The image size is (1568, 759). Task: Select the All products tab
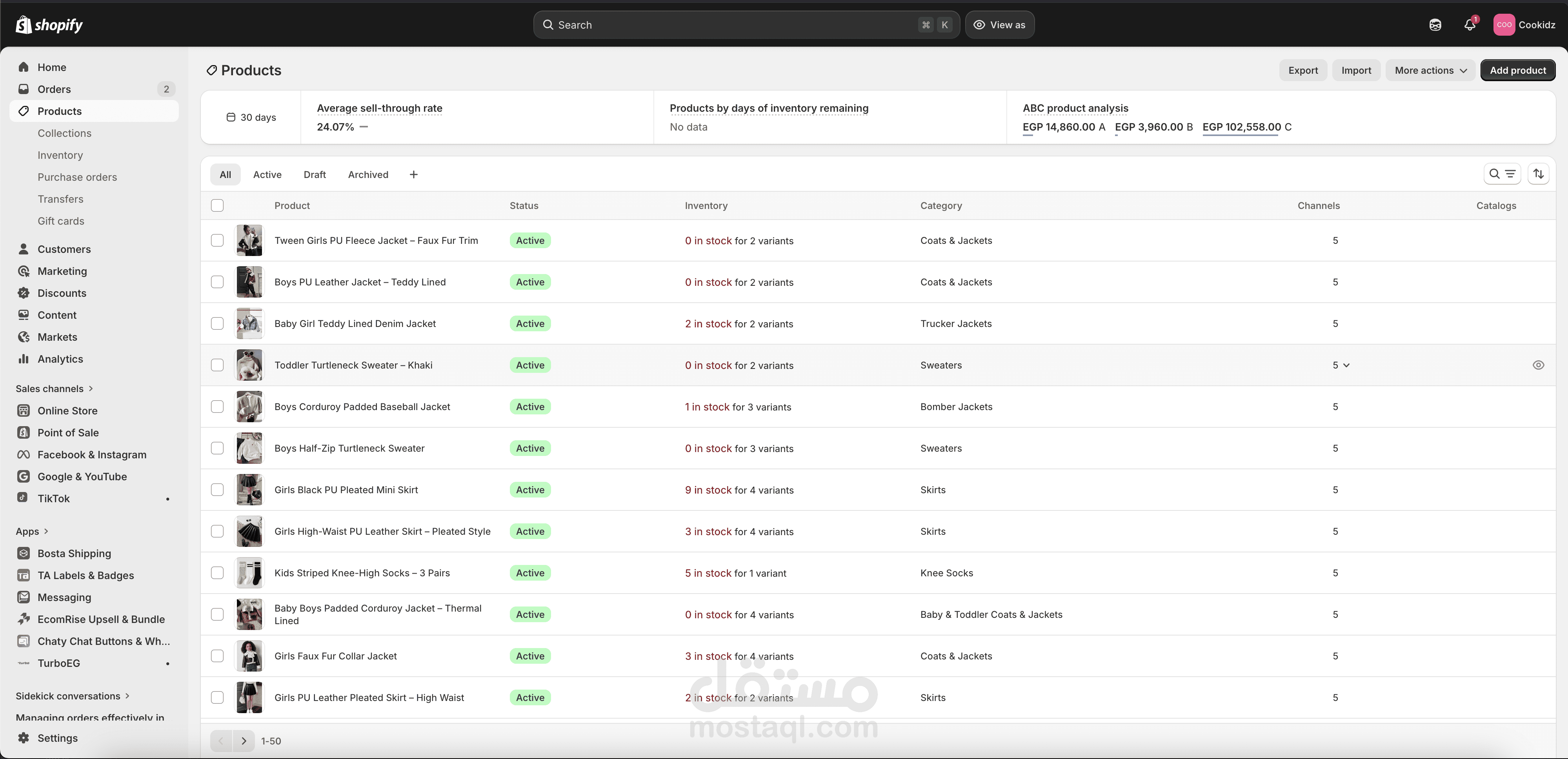click(225, 175)
